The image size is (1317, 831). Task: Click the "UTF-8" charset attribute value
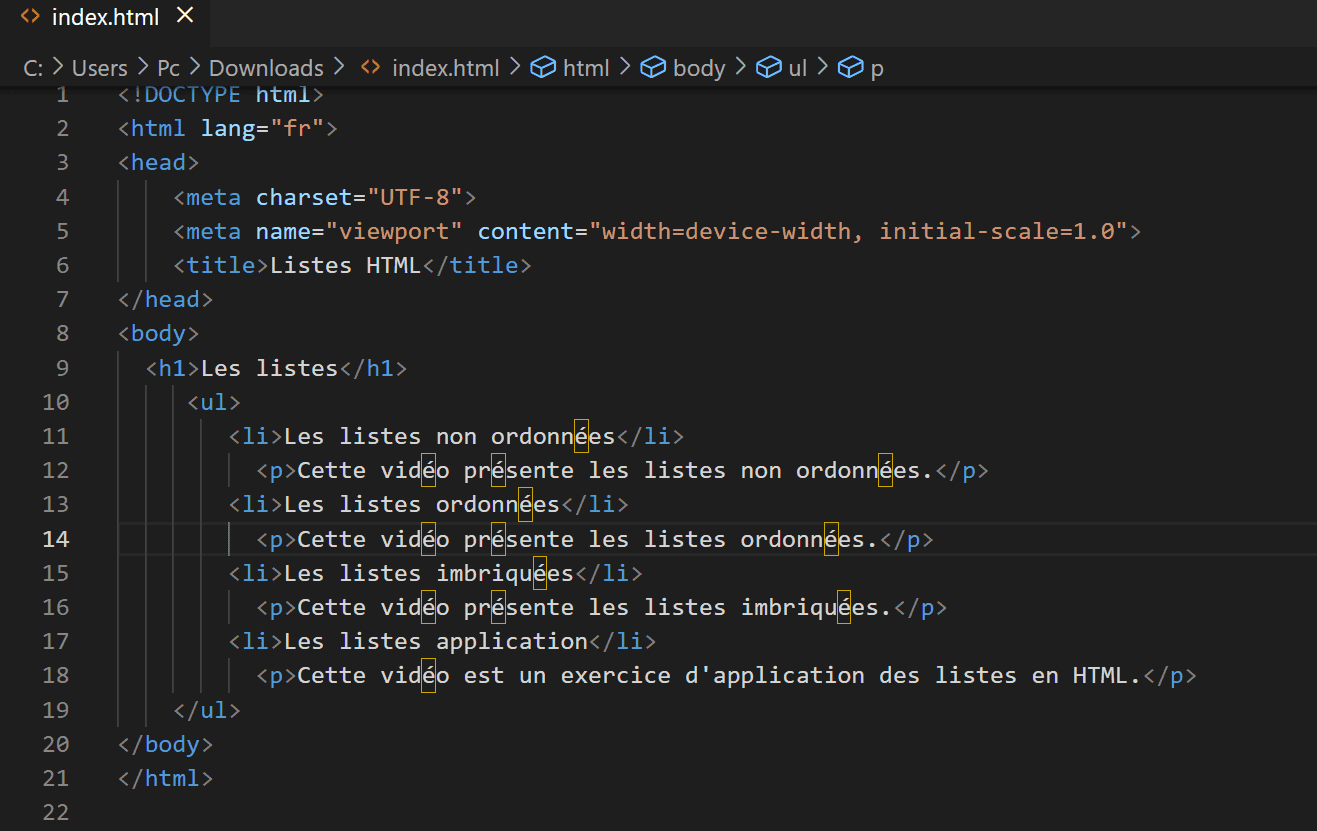(414, 197)
